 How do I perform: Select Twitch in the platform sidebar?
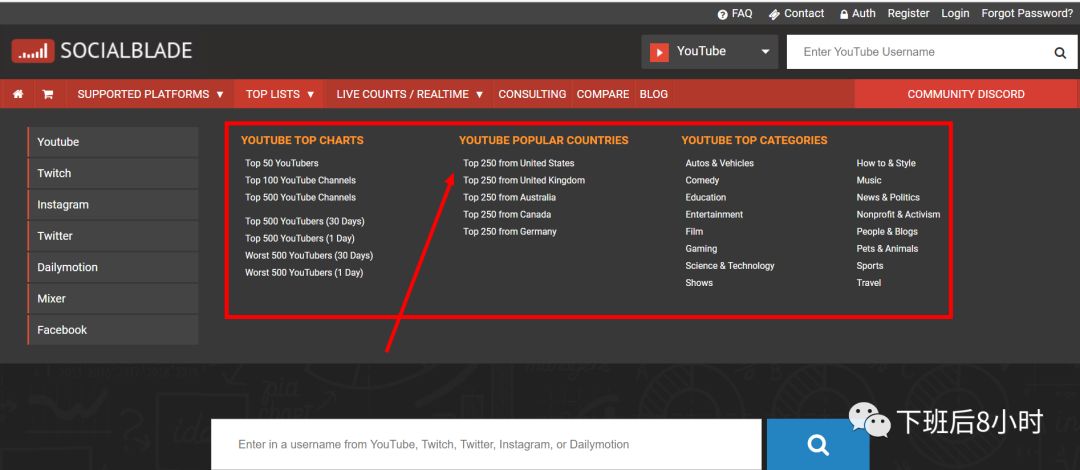click(54, 173)
